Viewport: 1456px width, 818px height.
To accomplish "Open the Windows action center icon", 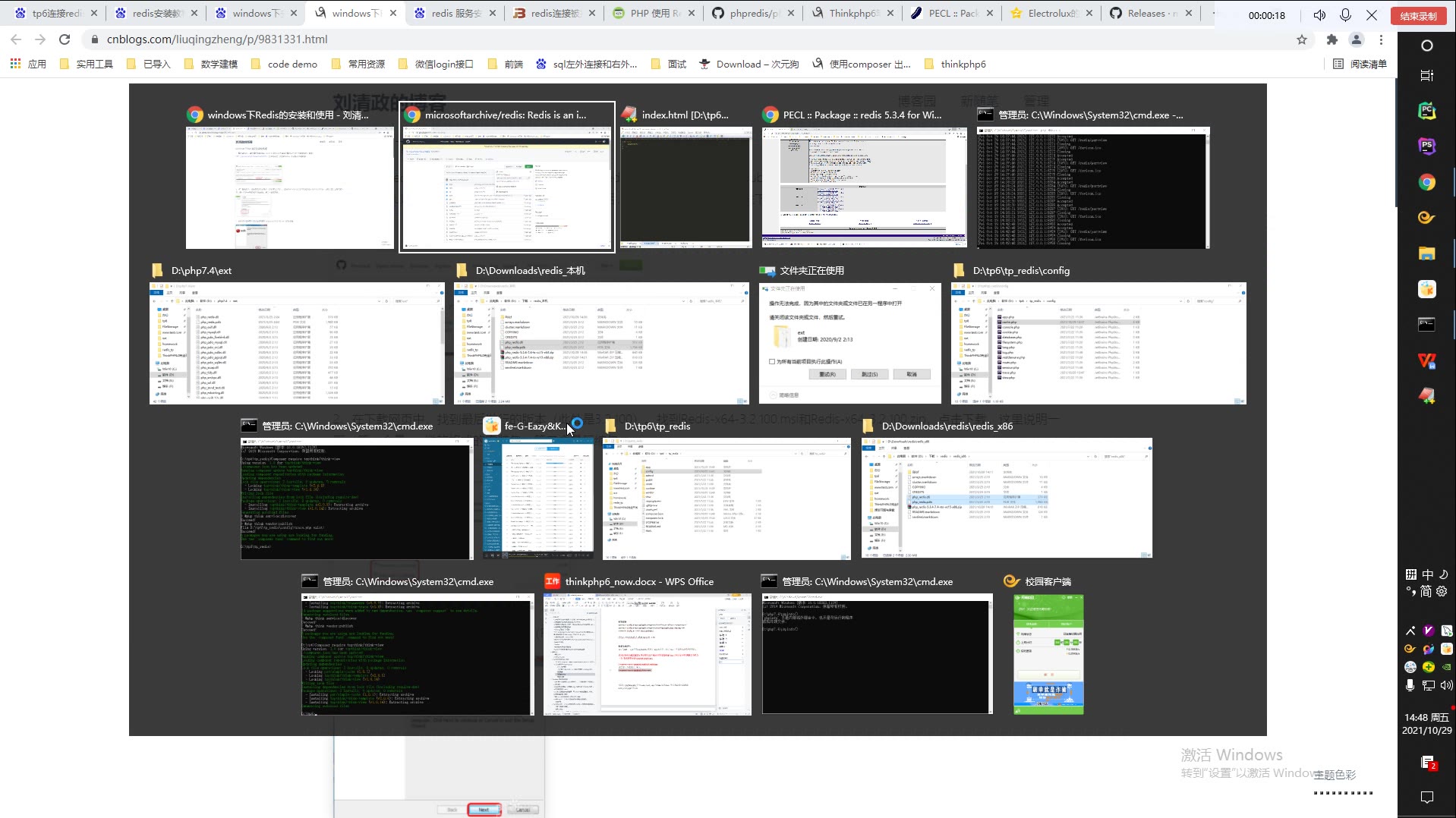I will [1427, 797].
